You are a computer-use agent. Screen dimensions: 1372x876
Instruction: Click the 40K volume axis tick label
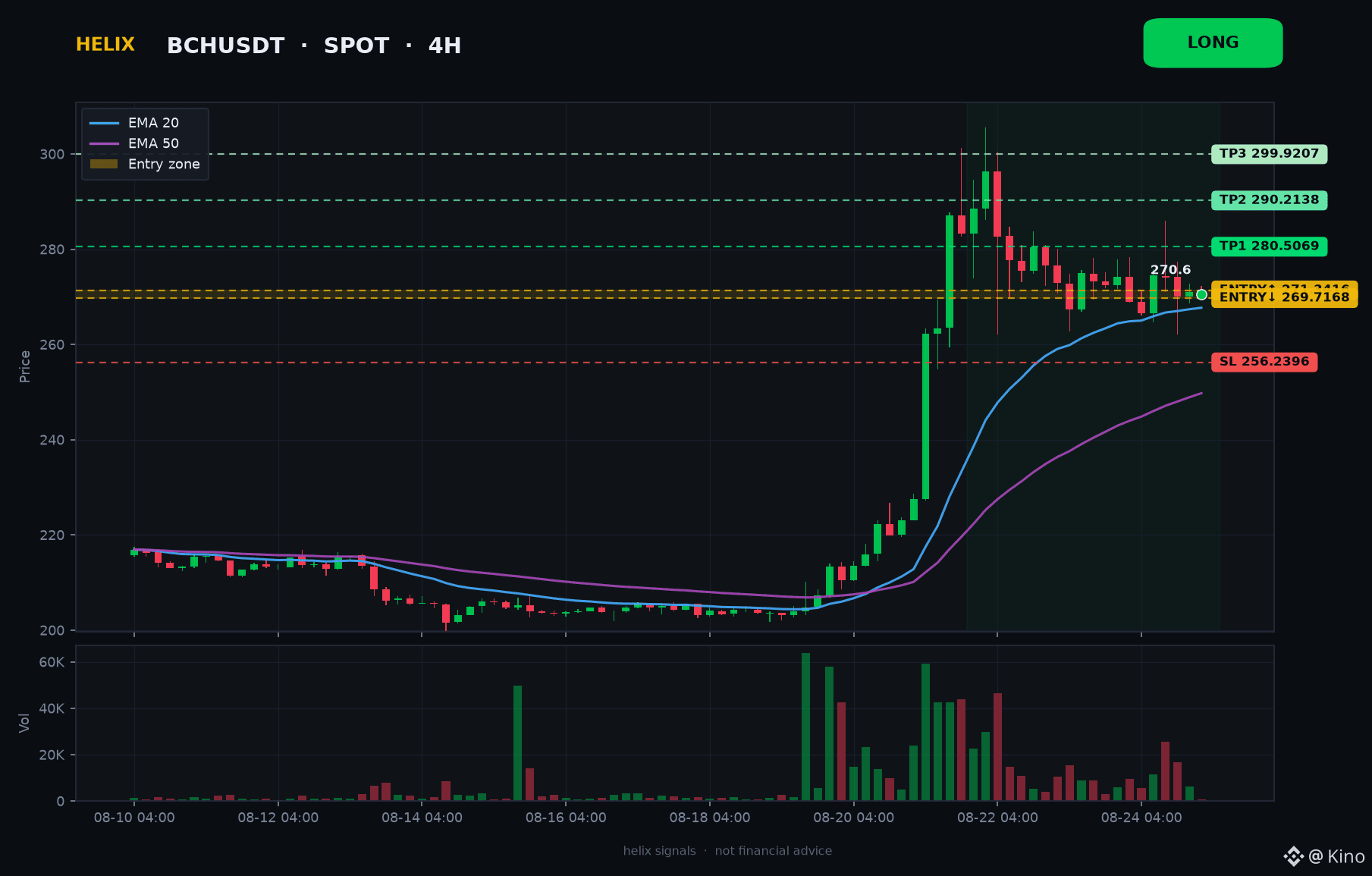[52, 708]
